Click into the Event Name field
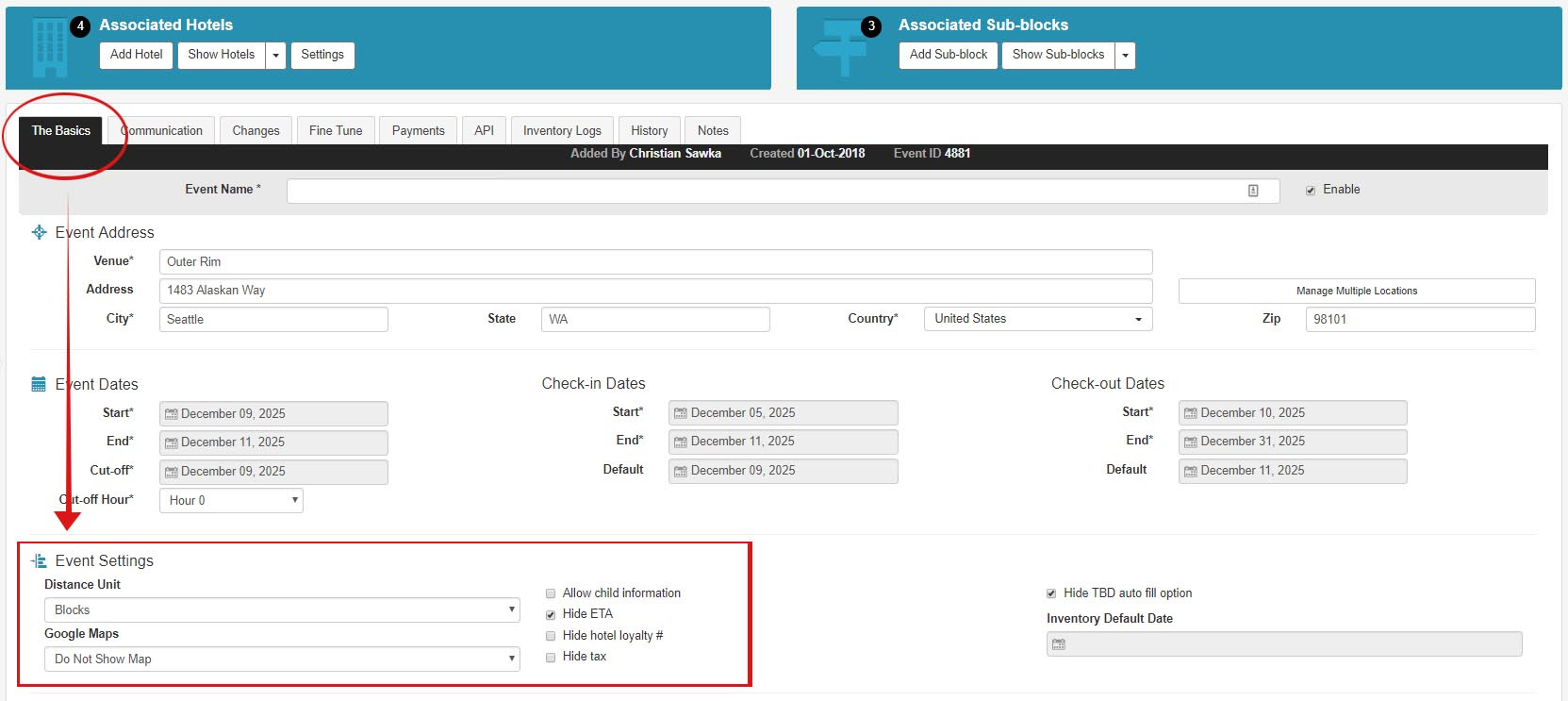The height and width of the screenshot is (701, 1568). (x=784, y=191)
